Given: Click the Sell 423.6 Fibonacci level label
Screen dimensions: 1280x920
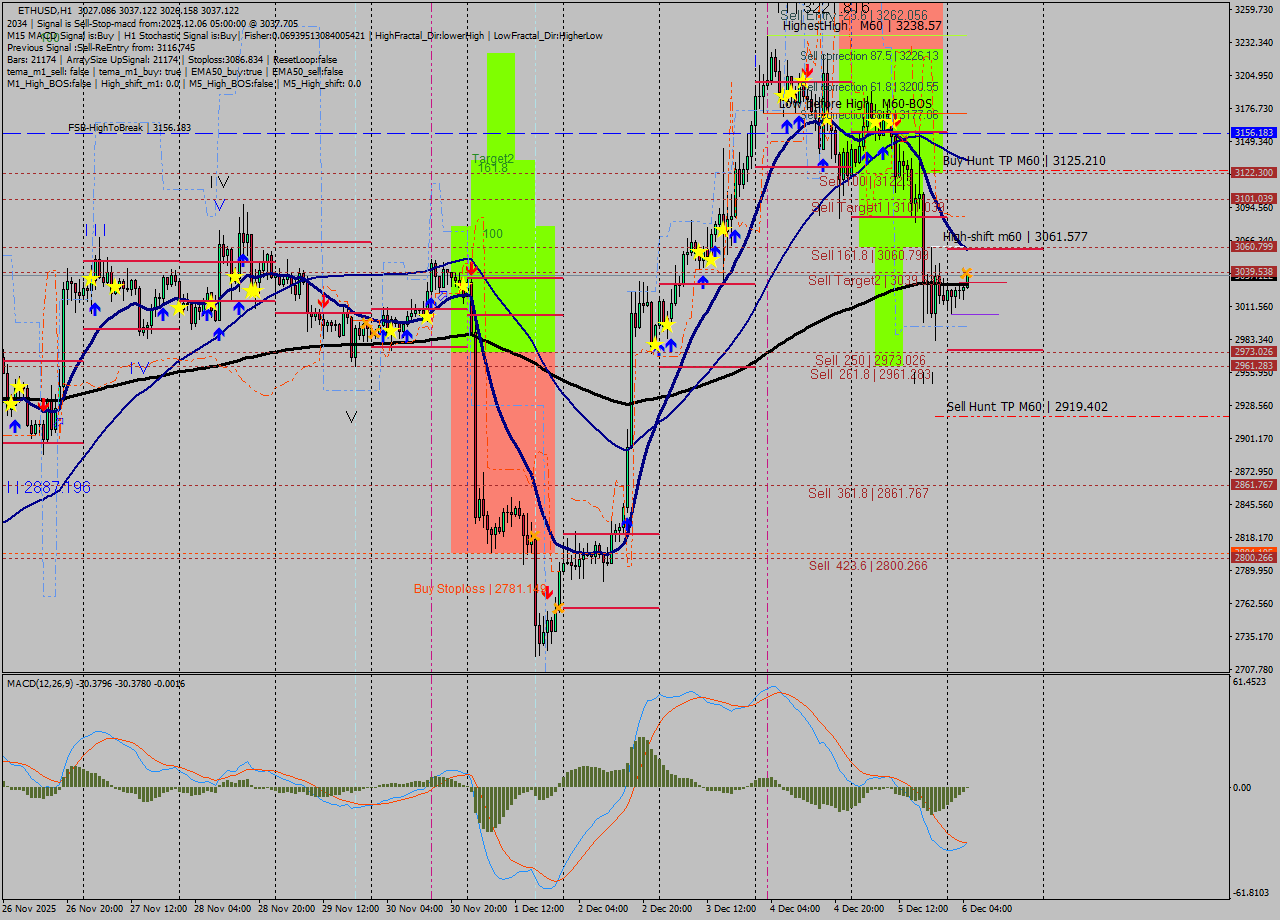Looking at the screenshot, I should 867,566.
